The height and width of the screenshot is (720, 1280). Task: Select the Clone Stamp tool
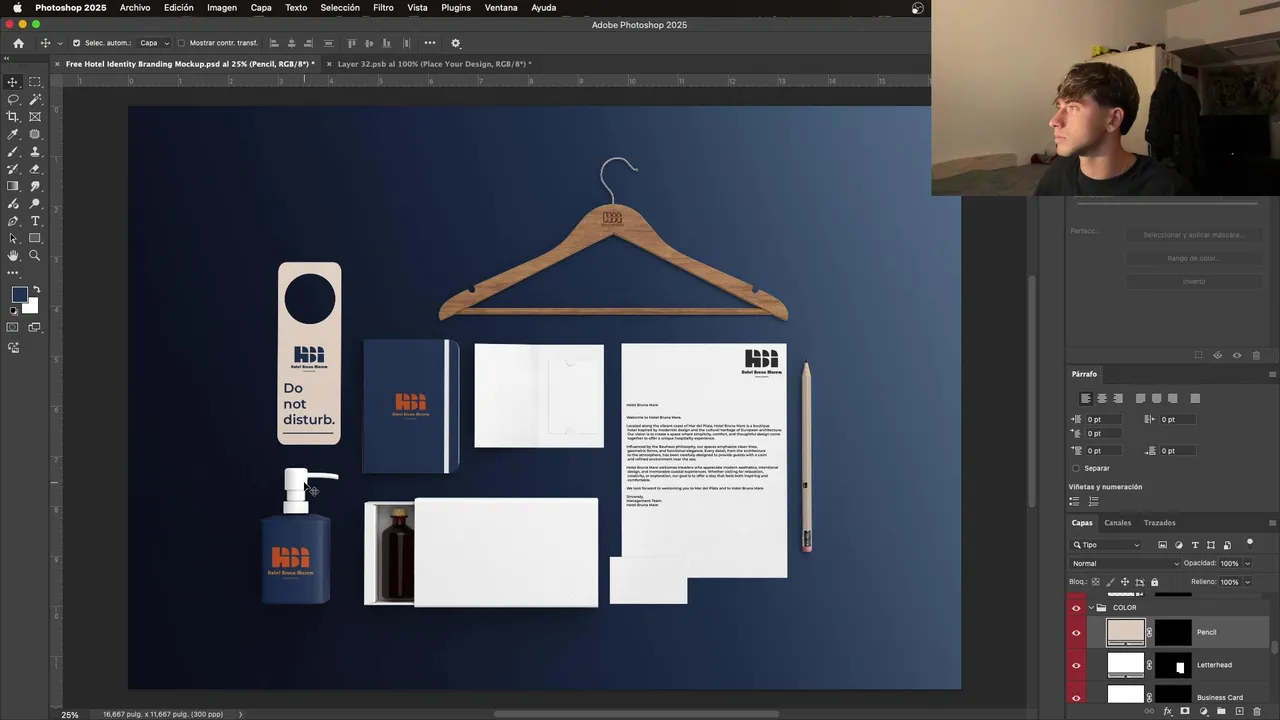(x=35, y=152)
